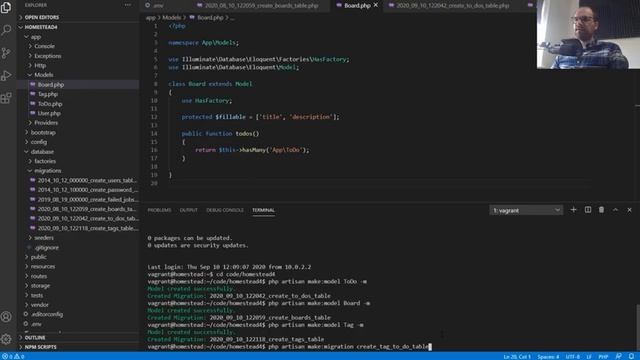
Task: Click the terminal command input line
Action: coord(288,347)
